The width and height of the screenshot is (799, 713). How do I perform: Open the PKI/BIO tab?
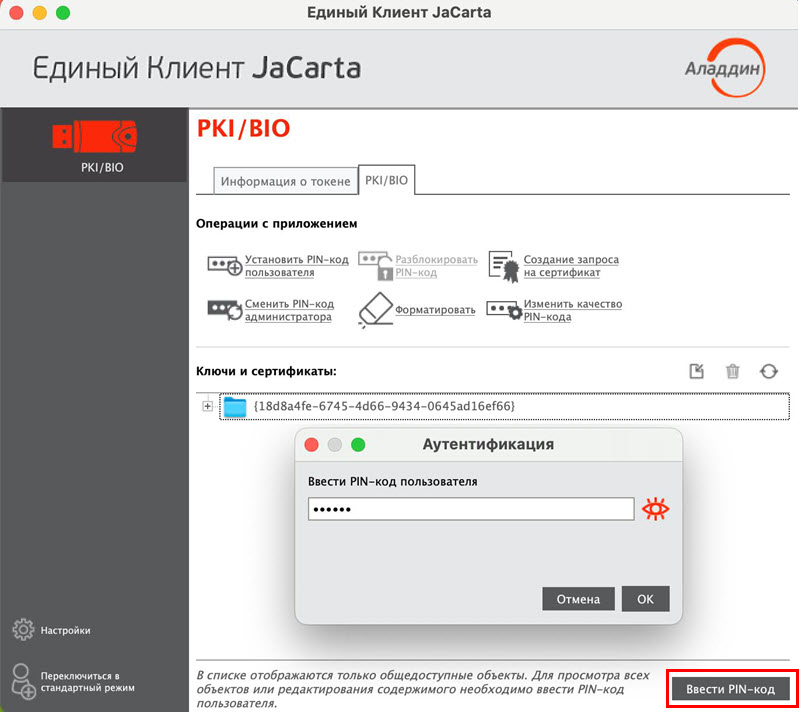386,180
